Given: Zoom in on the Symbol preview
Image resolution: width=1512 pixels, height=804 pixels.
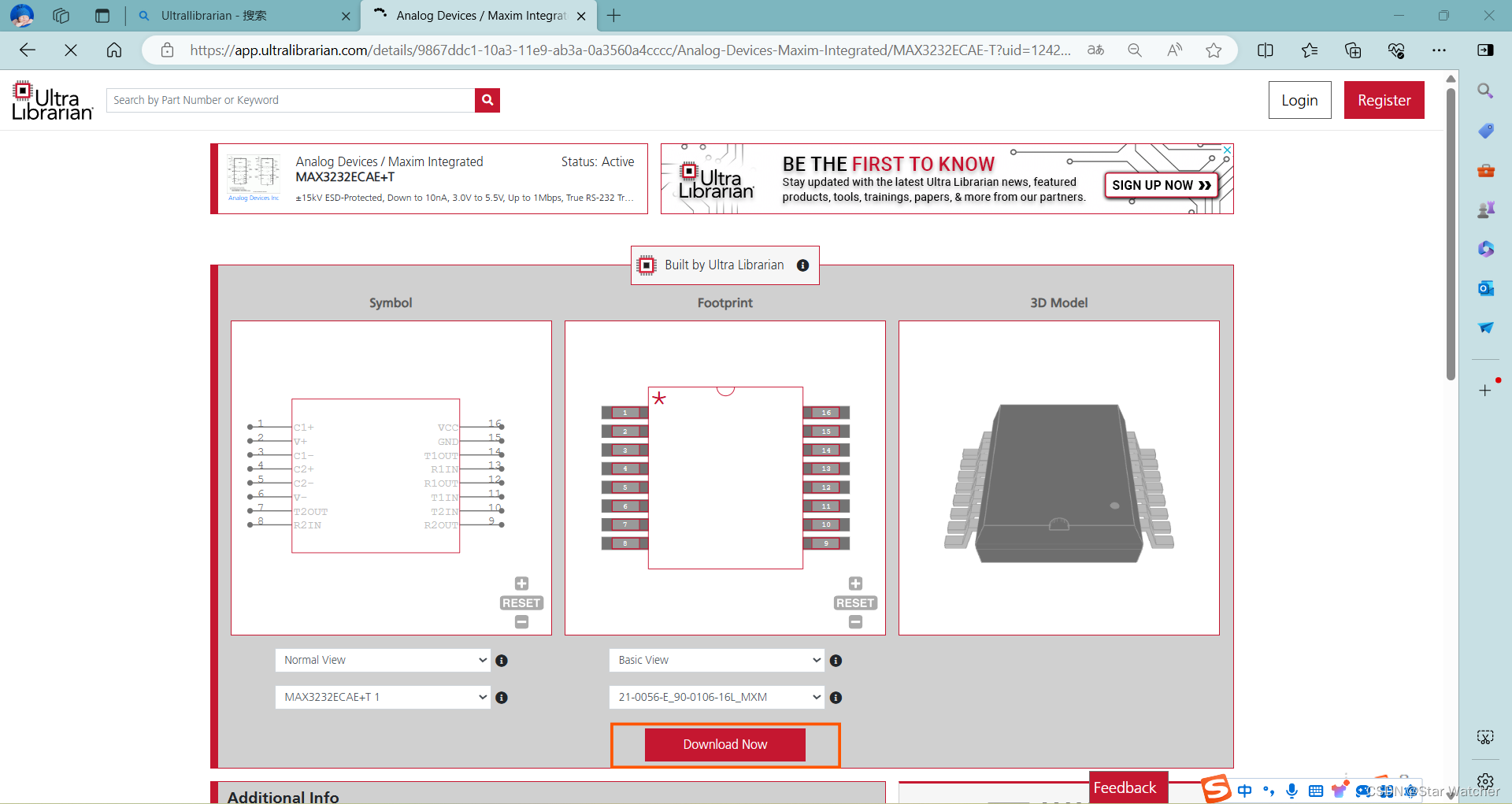Looking at the screenshot, I should [521, 584].
